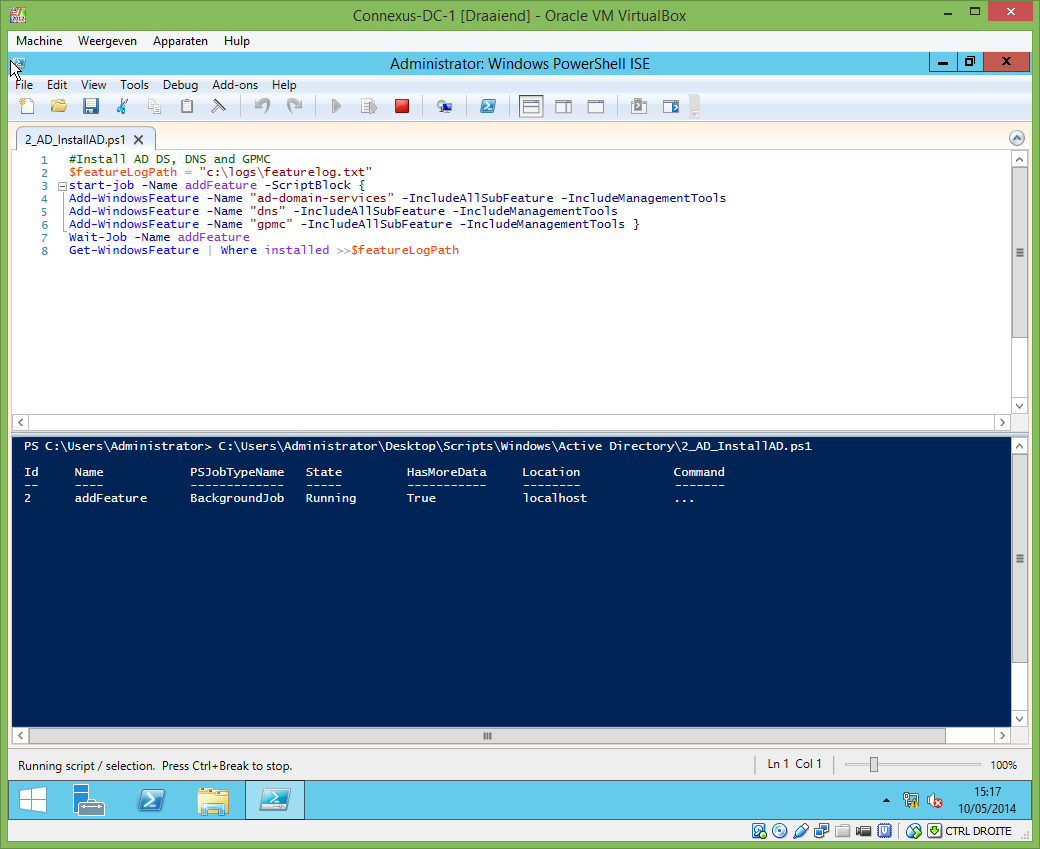
Task: Toggle Show Script Pane Top layout
Action: pos(531,106)
